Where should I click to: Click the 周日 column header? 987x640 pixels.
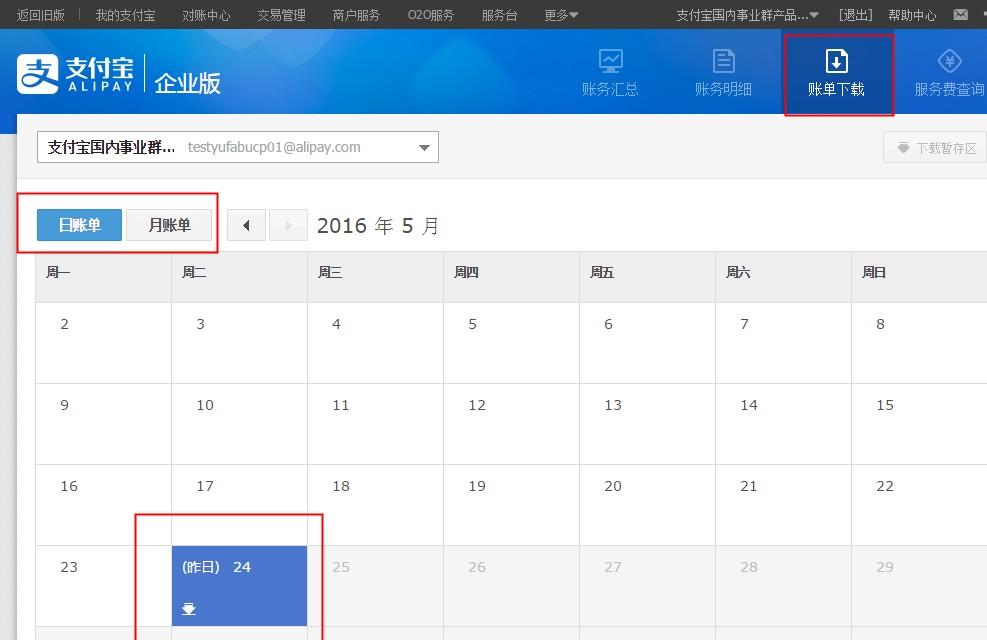919,278
